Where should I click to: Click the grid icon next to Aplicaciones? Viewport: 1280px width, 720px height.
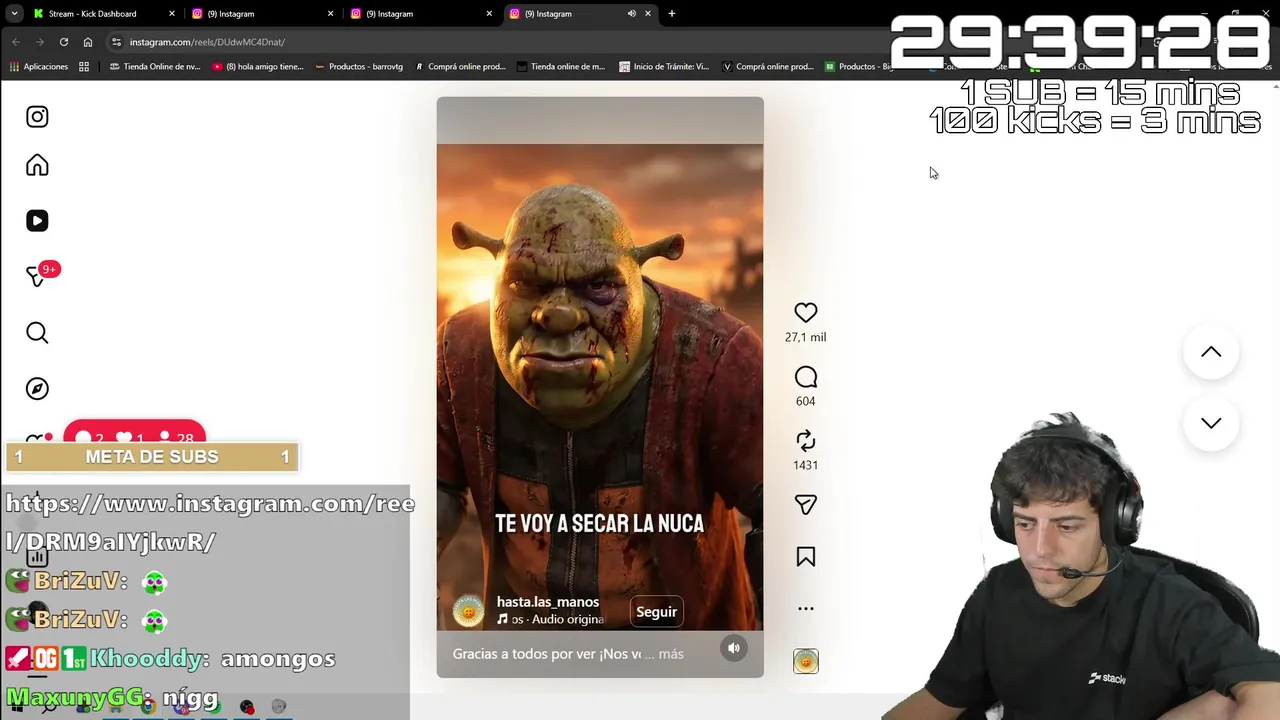point(84,67)
